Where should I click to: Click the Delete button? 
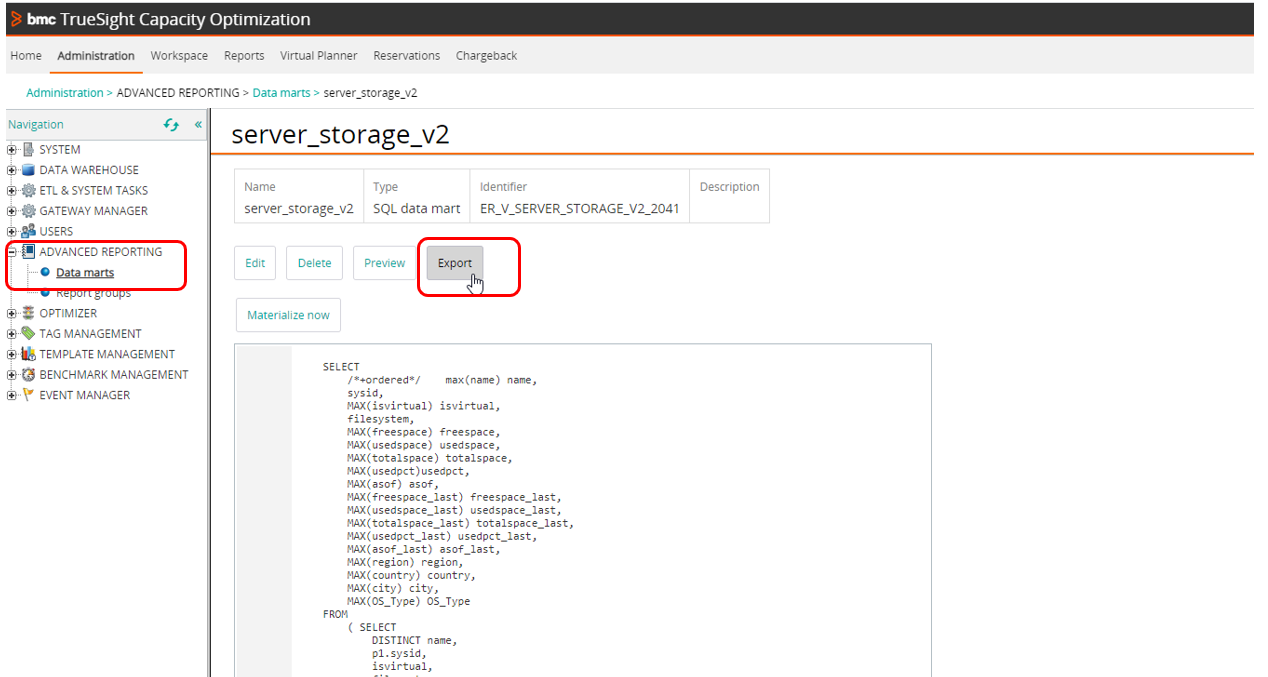pyautogui.click(x=315, y=263)
